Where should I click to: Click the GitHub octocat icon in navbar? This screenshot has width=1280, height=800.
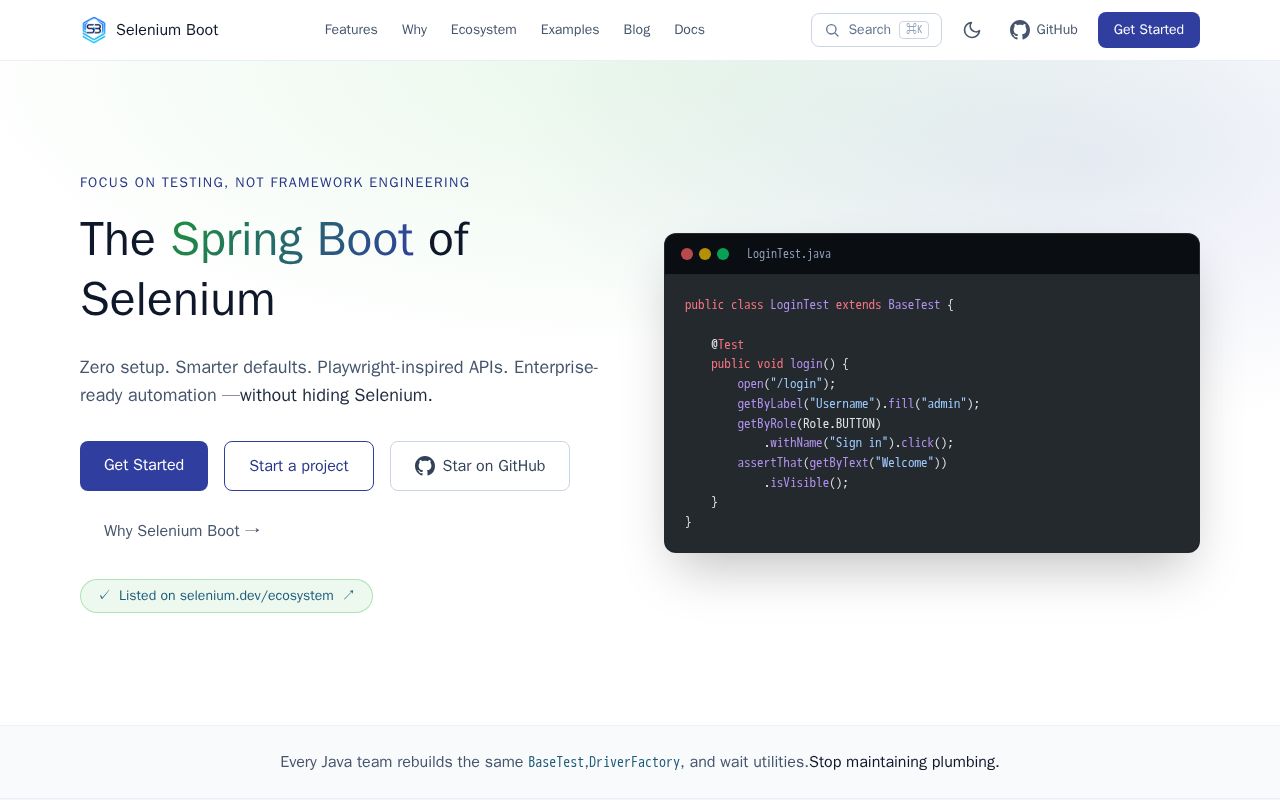(x=1020, y=30)
